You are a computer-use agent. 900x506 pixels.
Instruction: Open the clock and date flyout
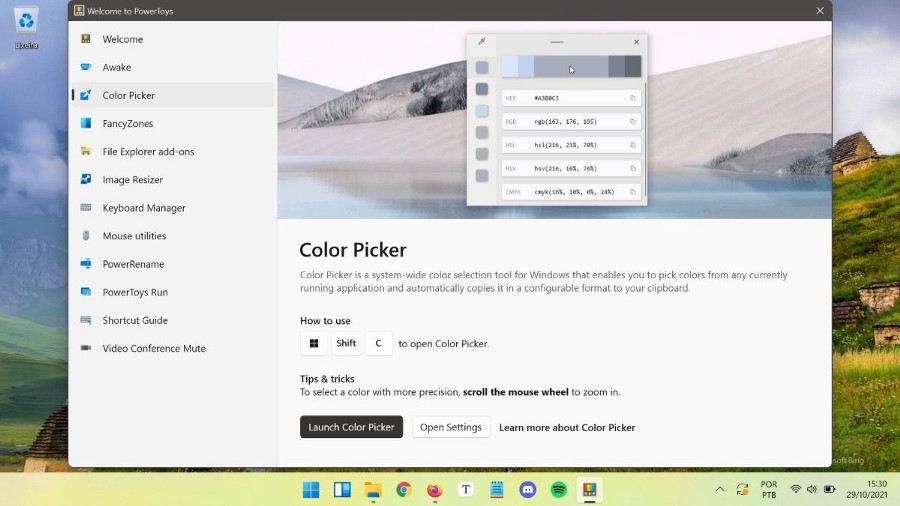pyautogui.click(x=867, y=489)
